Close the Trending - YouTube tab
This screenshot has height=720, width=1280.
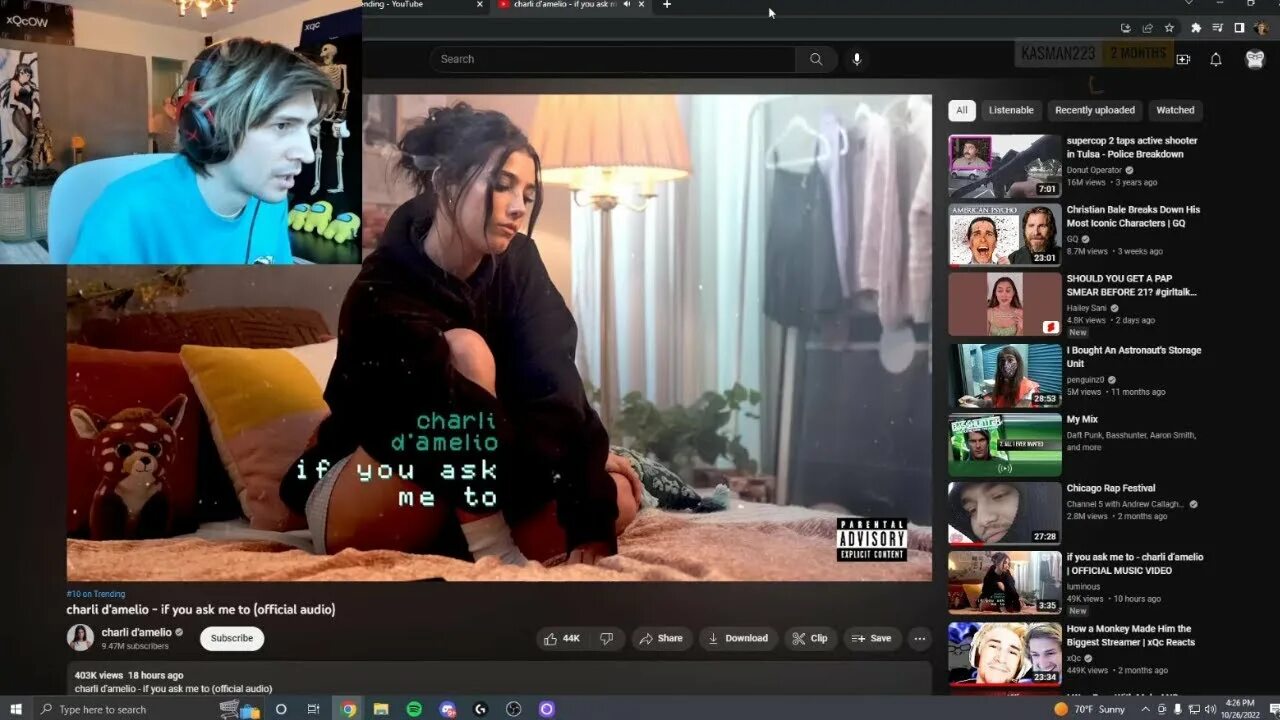(480, 4)
